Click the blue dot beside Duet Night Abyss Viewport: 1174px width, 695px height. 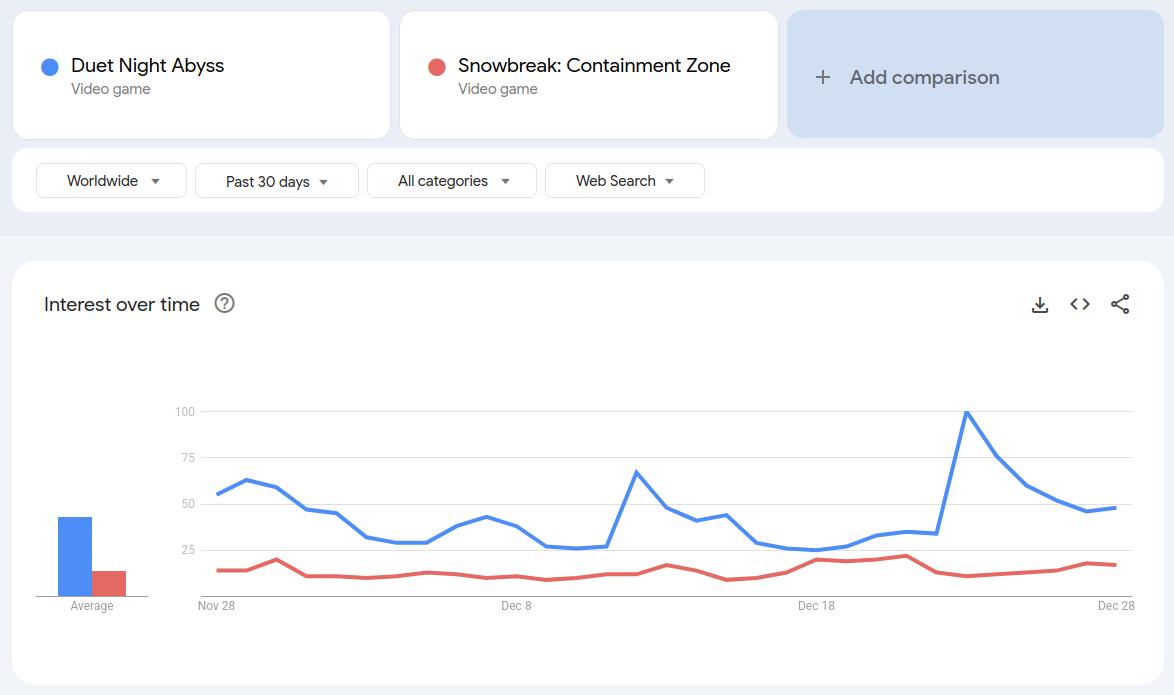click(50, 67)
